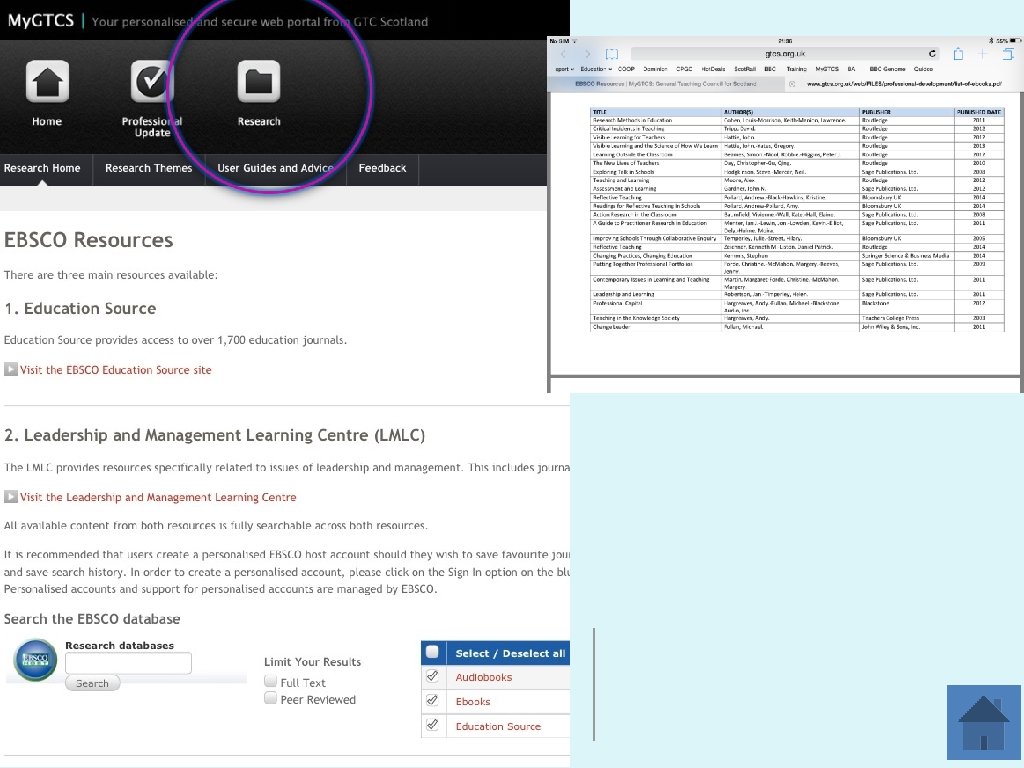Image resolution: width=1024 pixels, height=768 pixels.
Task: Tap the Safari share icon
Action: [958, 54]
